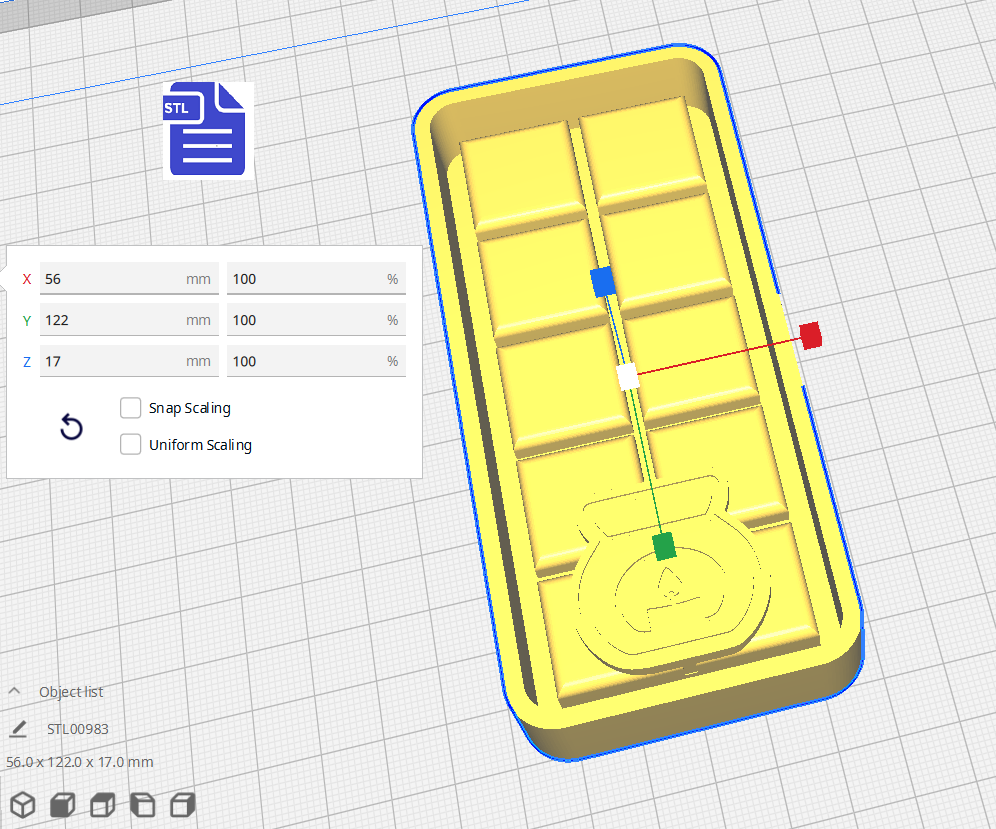Select STL00983 in the object list
This screenshot has height=829, width=996.
(76, 729)
